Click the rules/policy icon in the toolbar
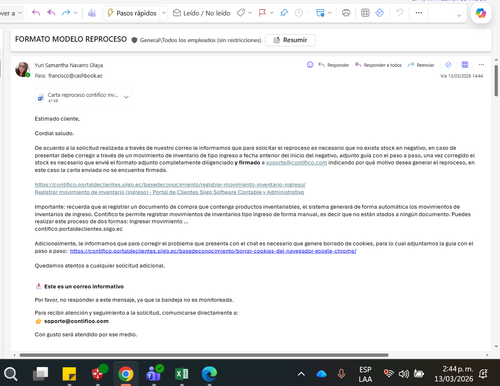The image size is (500, 386). point(320,13)
